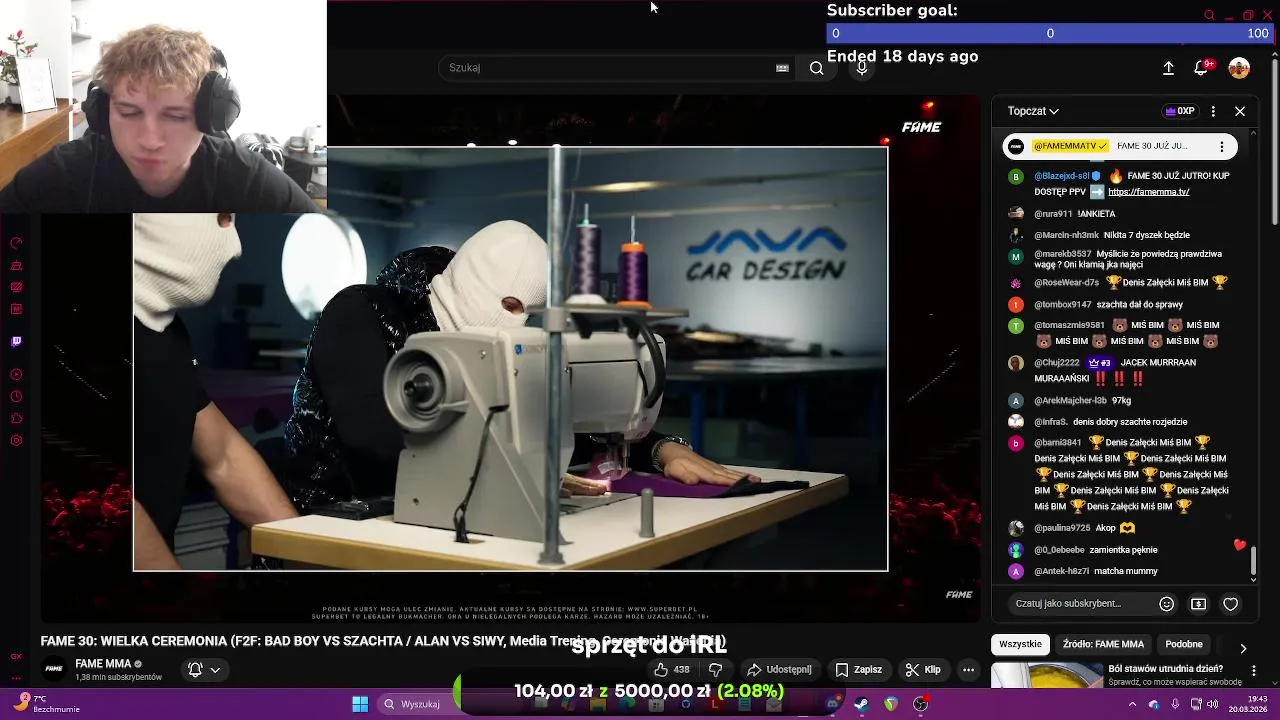Open the https://famemma.tv/ link in chat
Image resolution: width=1280 pixels, height=720 pixels.
point(1149,192)
